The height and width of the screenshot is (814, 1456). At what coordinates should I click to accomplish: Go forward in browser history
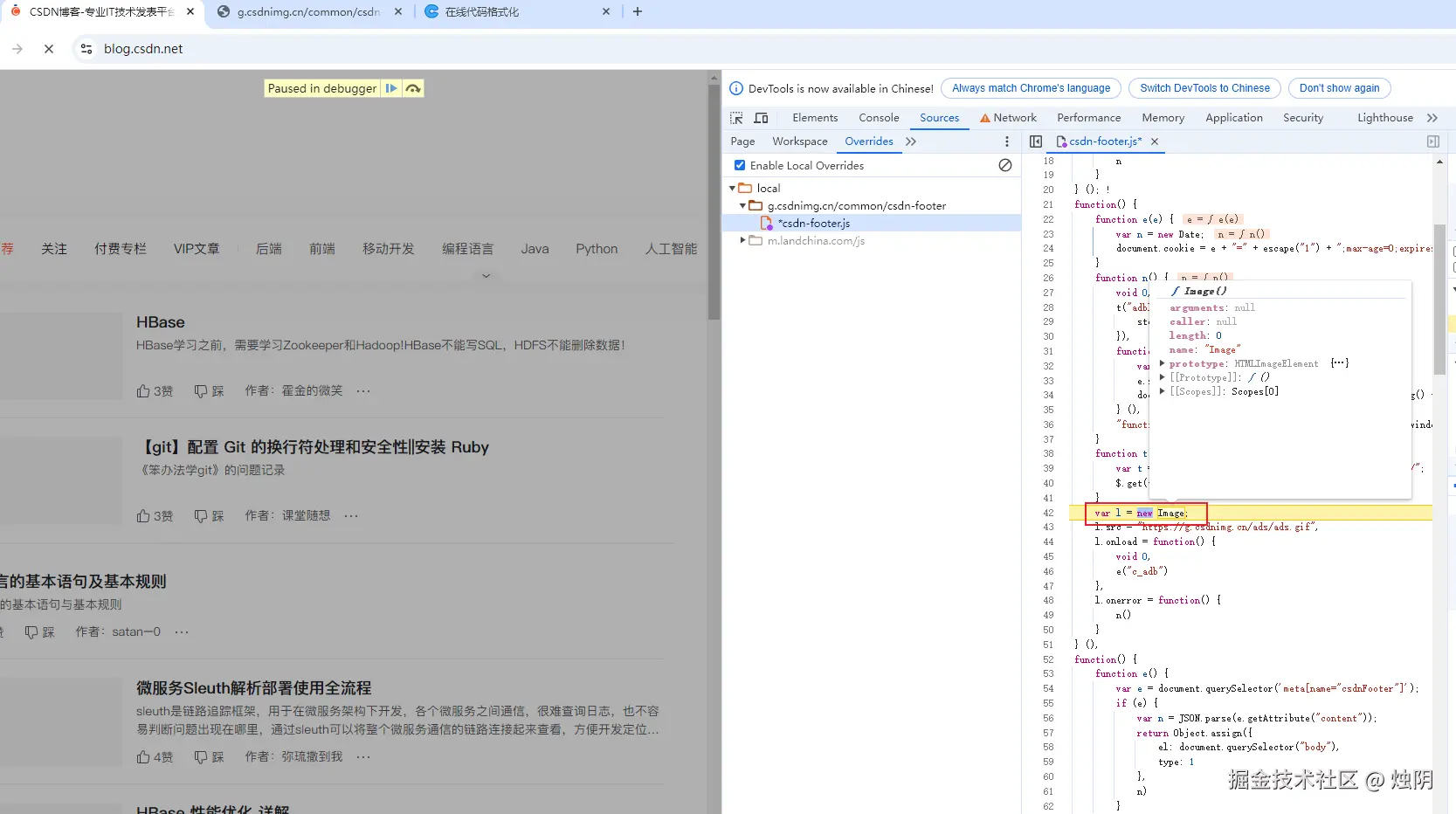click(17, 49)
